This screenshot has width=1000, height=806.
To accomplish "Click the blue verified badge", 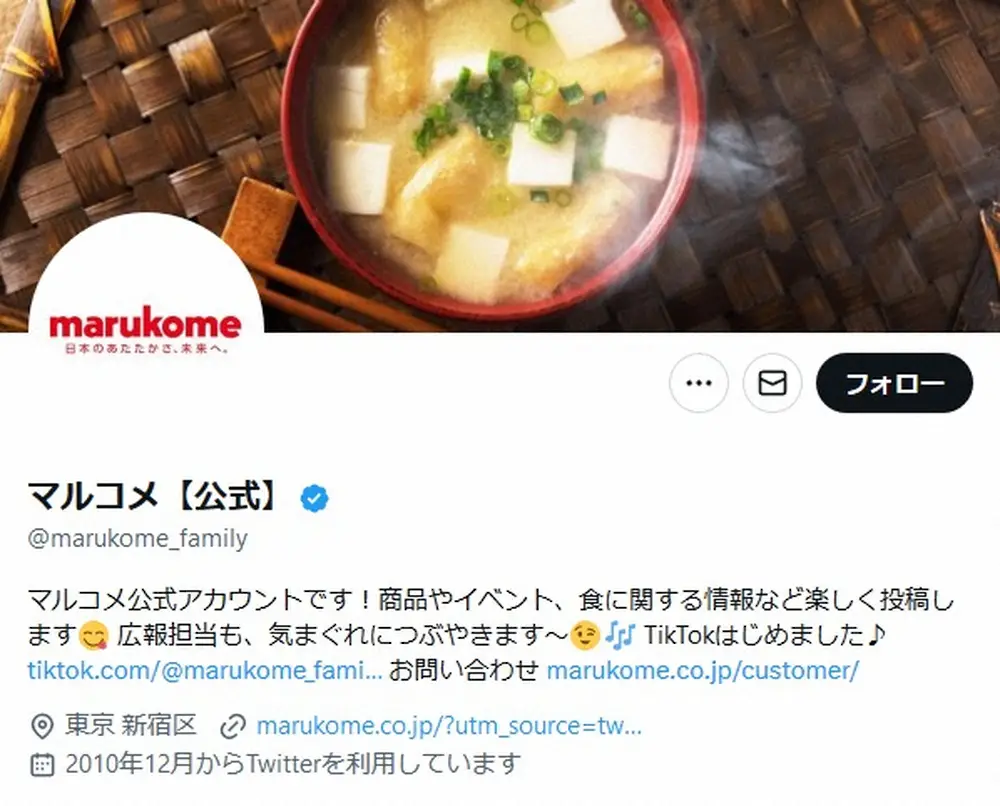I will [x=314, y=498].
